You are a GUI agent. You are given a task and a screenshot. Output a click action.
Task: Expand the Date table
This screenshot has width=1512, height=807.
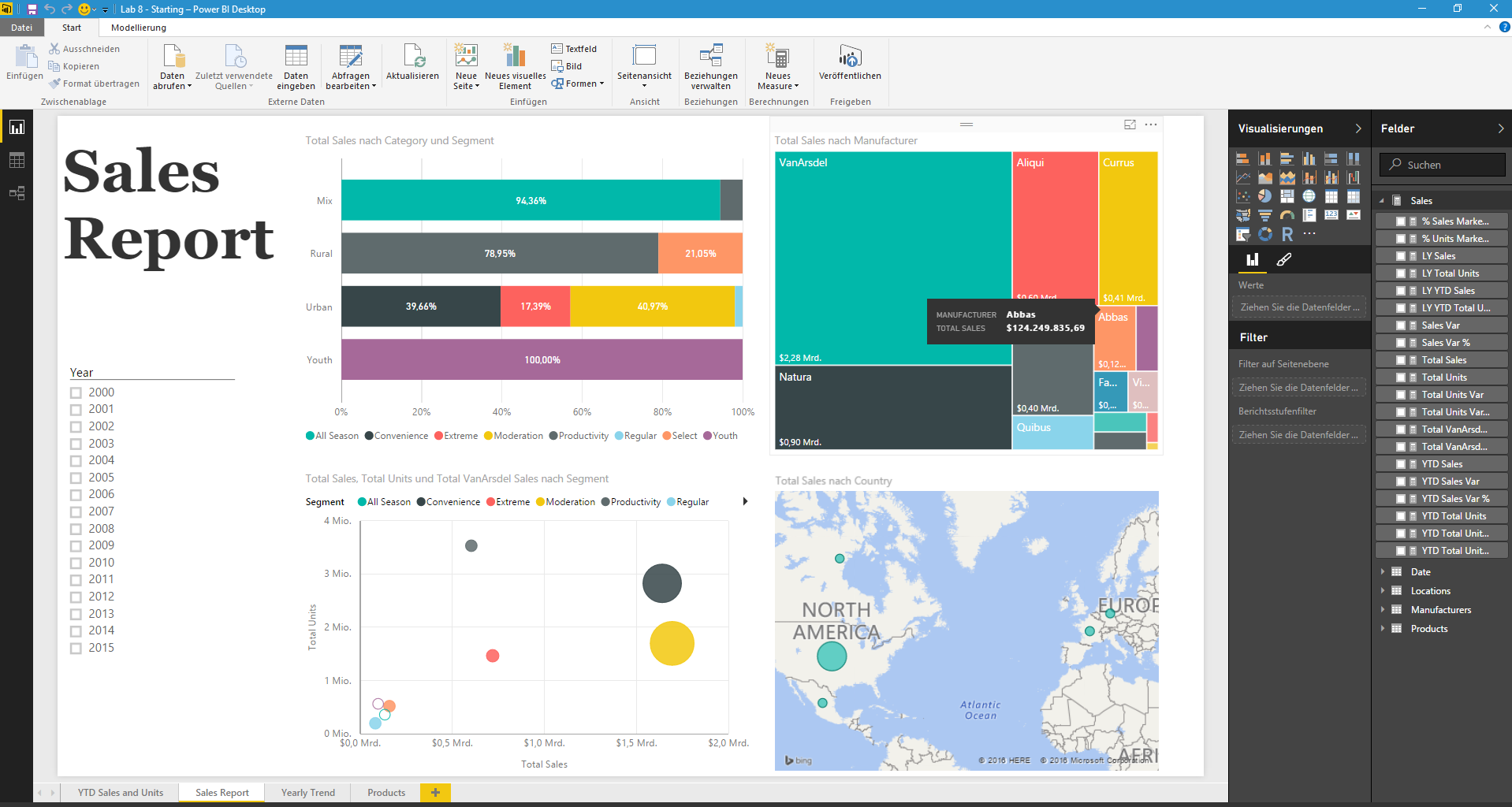(1383, 571)
